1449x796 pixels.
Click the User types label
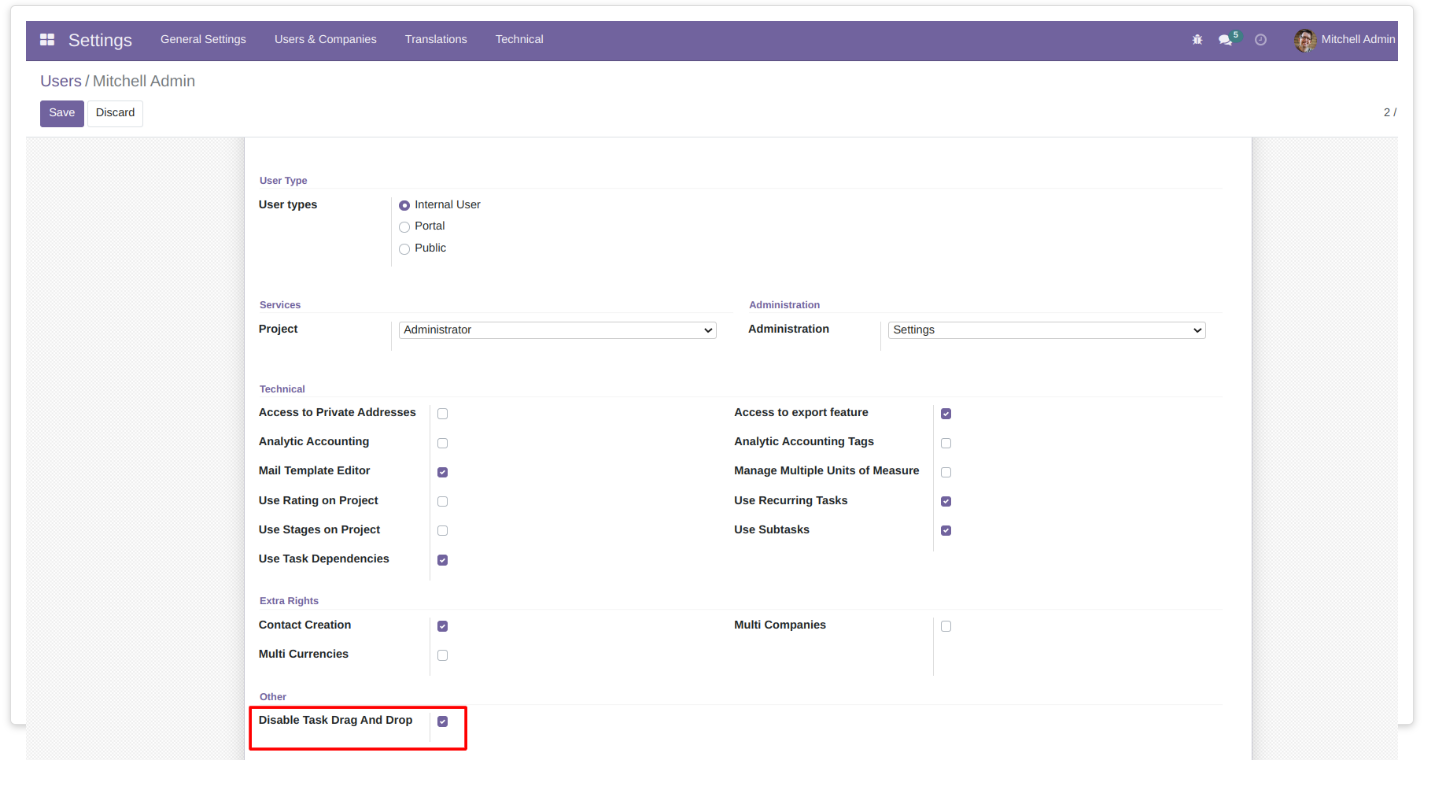point(288,205)
